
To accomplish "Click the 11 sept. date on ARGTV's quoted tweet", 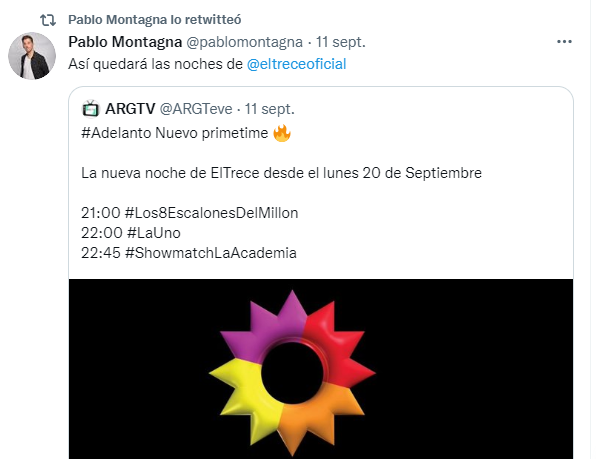I will (x=269, y=109).
